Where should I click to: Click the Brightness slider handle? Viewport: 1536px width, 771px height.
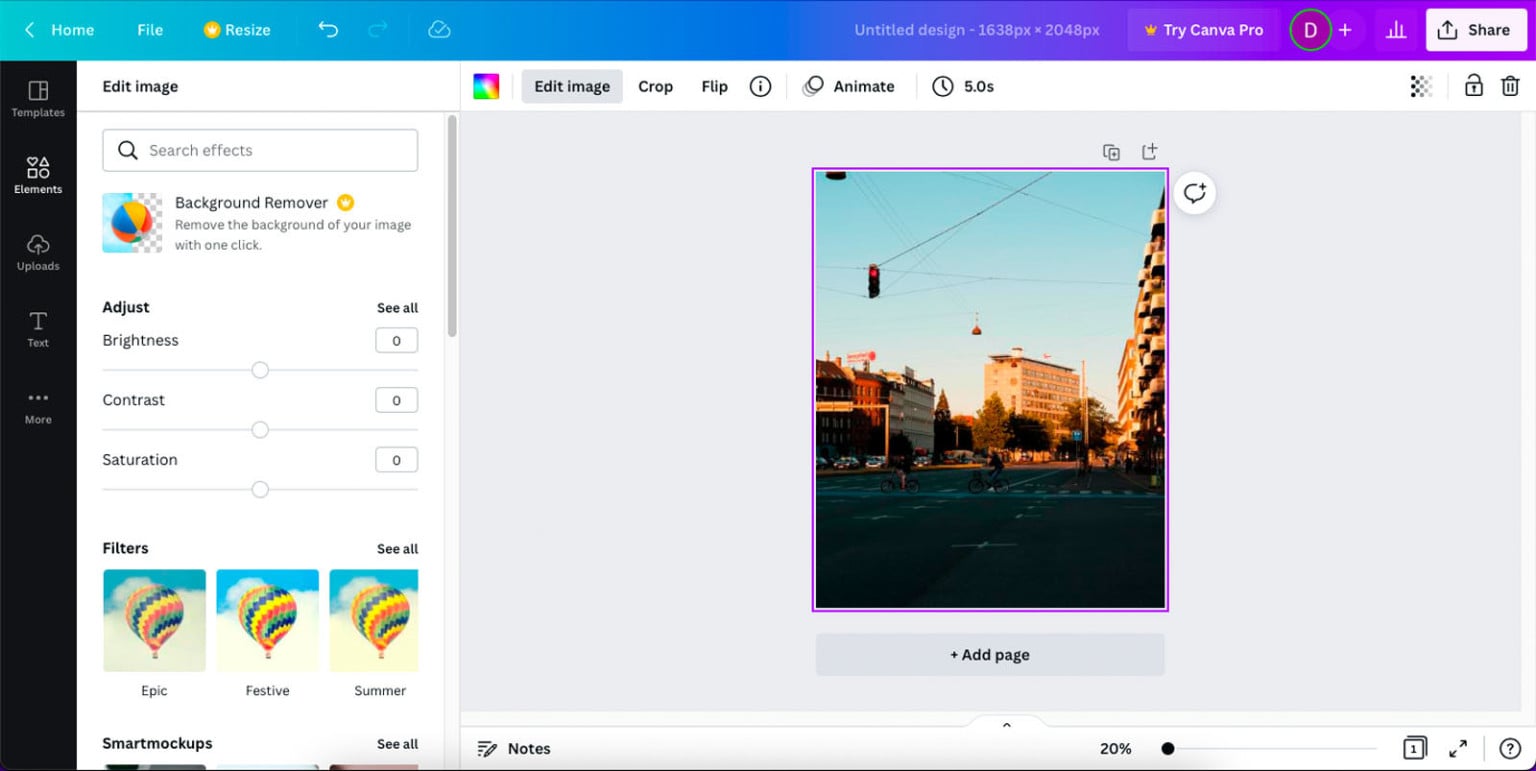[260, 370]
